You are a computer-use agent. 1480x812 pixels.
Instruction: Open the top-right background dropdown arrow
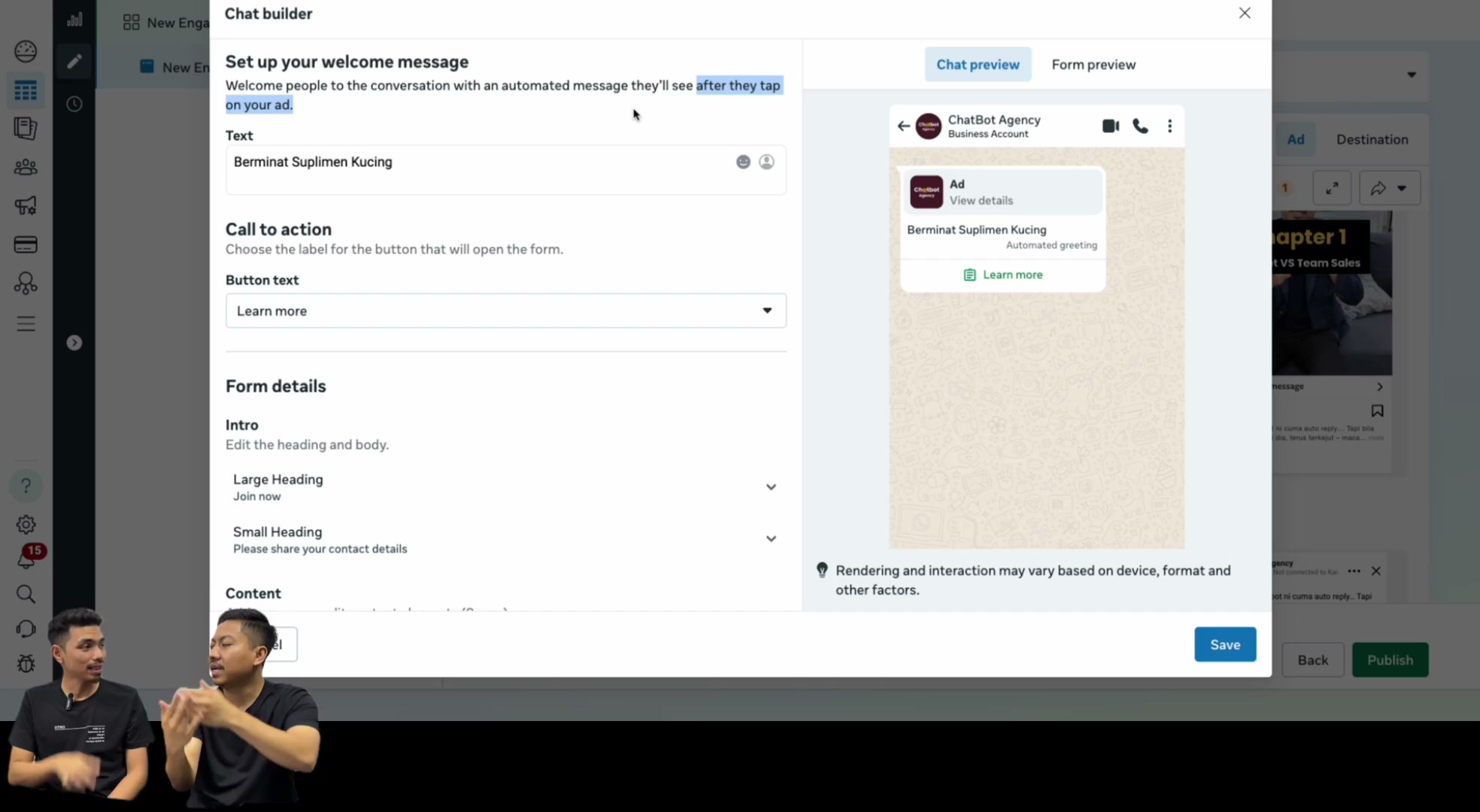click(1412, 74)
